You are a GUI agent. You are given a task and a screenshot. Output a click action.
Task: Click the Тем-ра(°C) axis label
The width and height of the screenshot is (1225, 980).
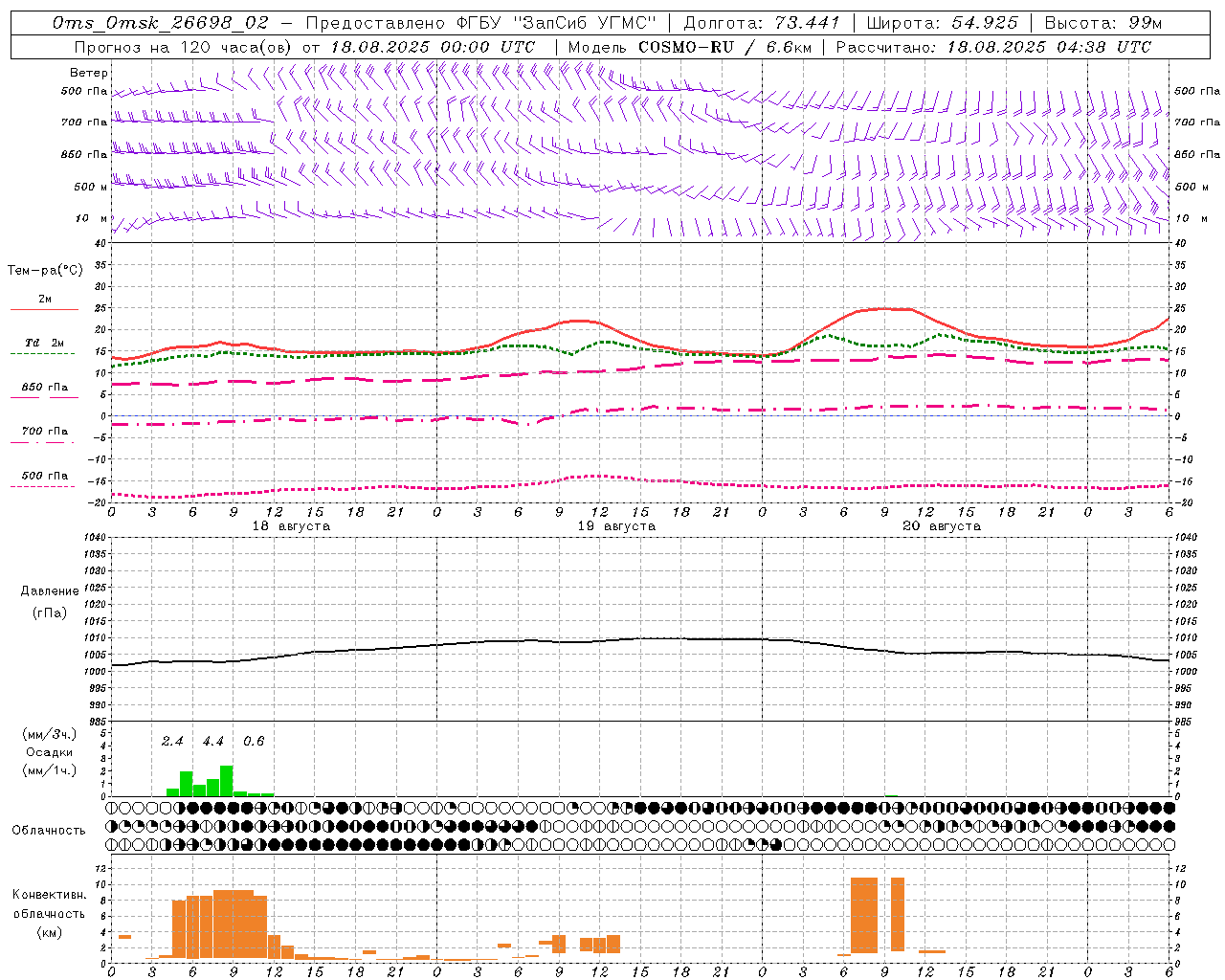point(45,271)
